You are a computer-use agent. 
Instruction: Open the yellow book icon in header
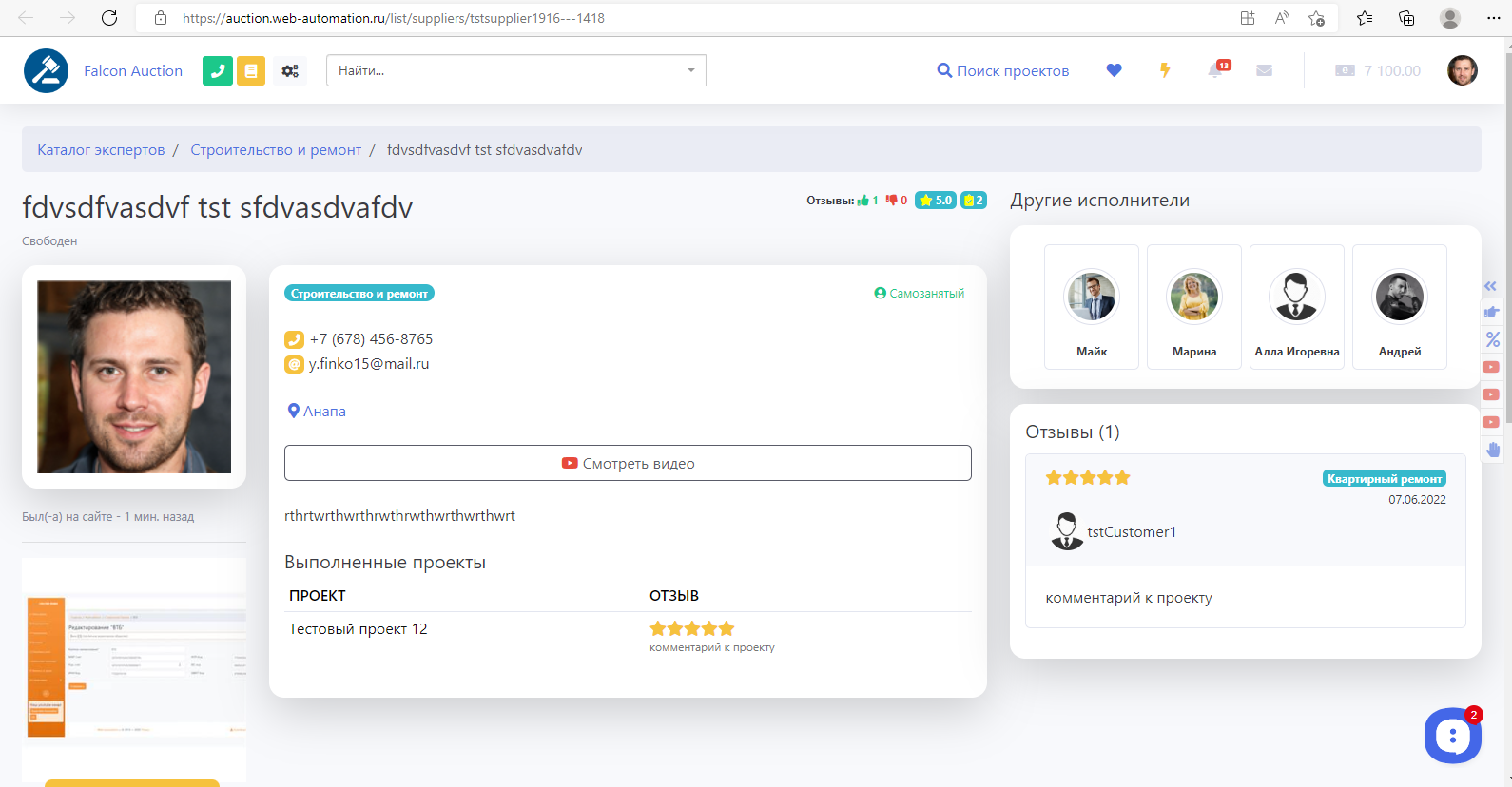tap(251, 70)
